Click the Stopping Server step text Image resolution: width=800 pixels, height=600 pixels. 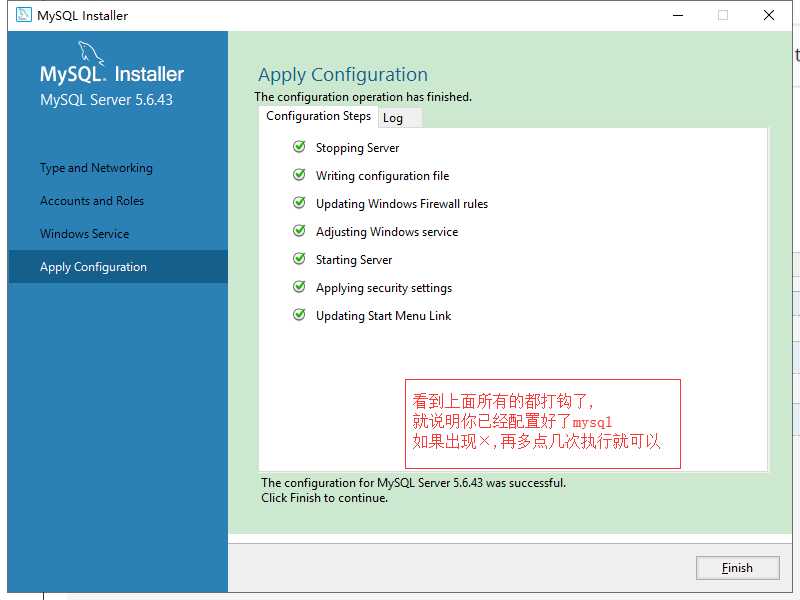pyautogui.click(x=357, y=148)
